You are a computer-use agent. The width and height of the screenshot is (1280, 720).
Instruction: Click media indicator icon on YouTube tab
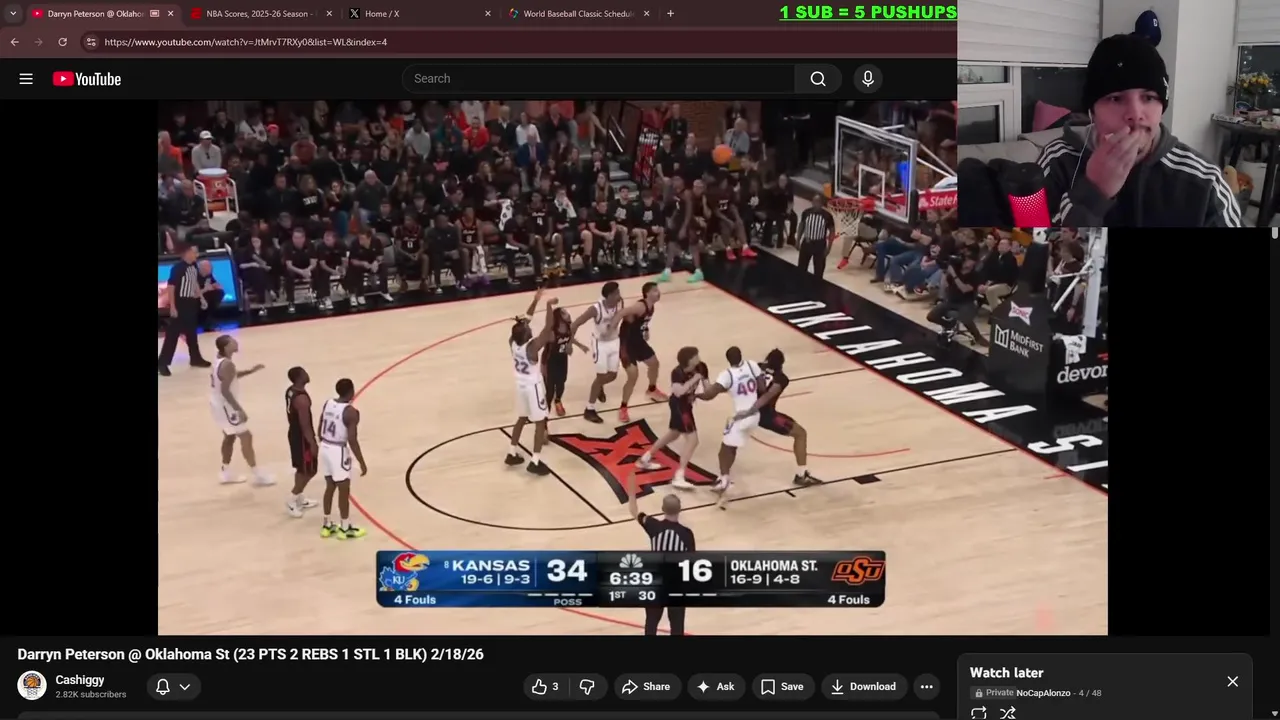pos(154,14)
